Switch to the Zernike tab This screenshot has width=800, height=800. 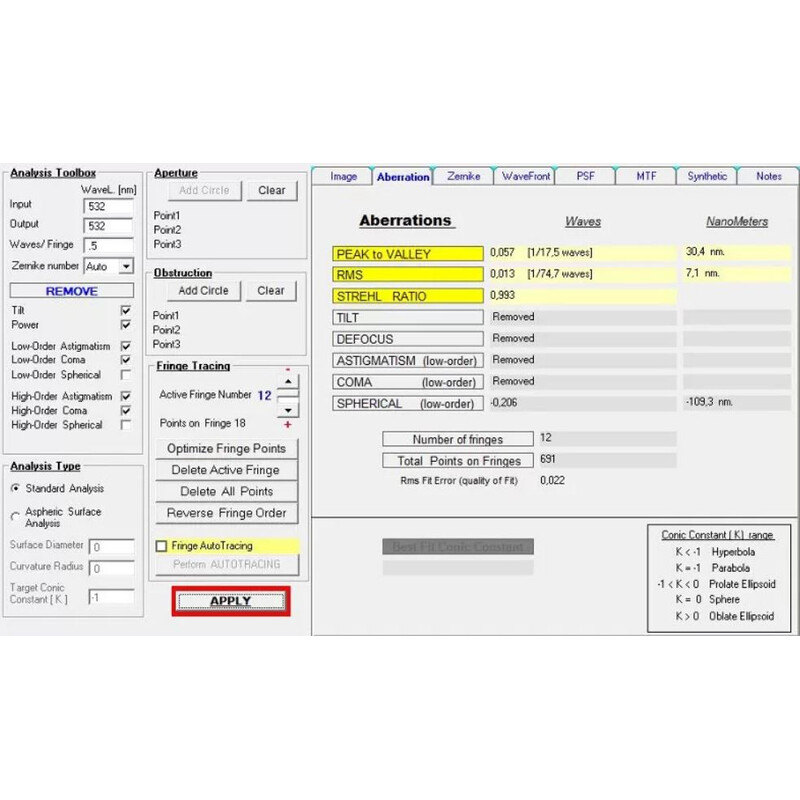pos(464,176)
